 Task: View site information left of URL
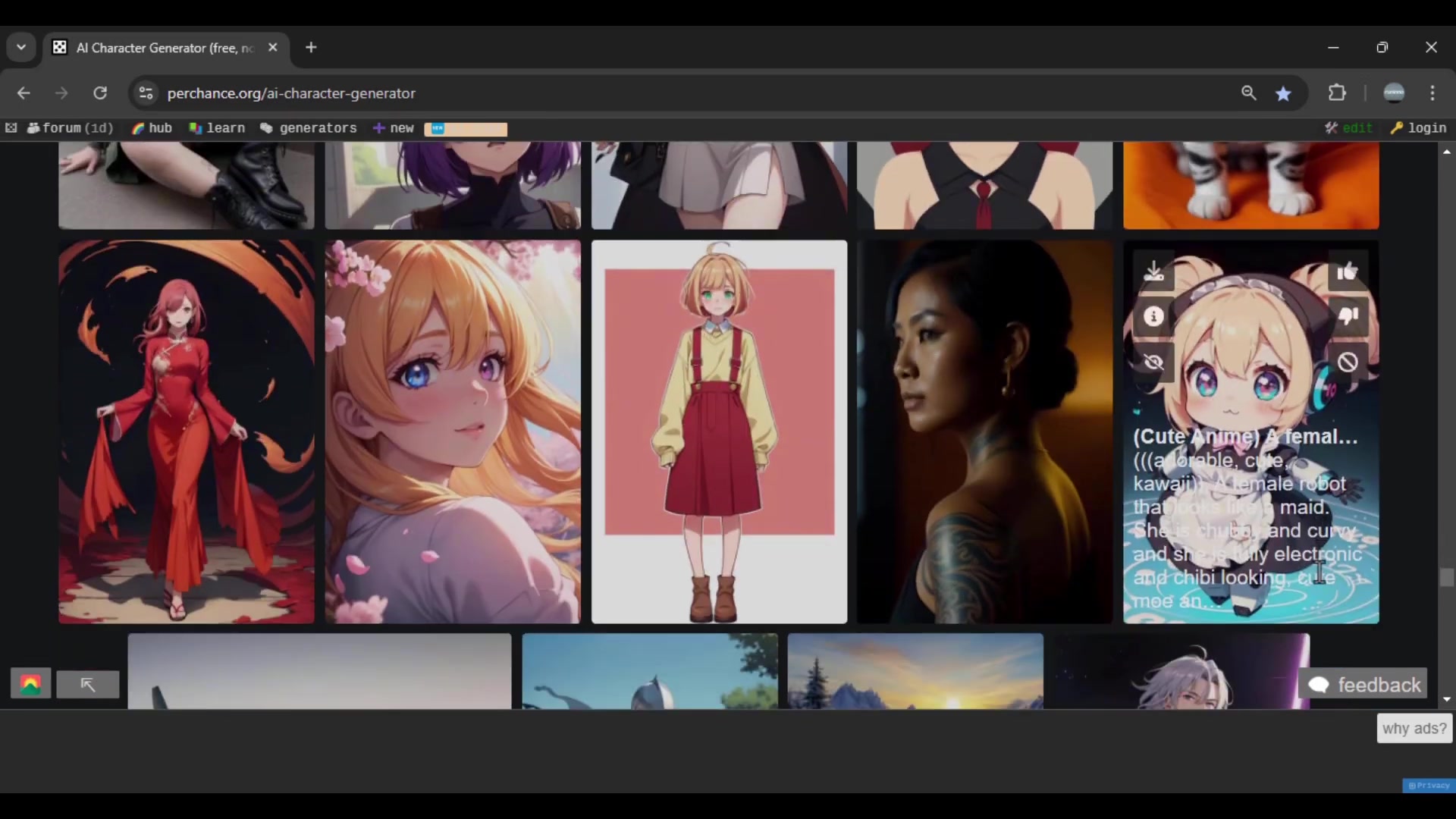click(146, 93)
